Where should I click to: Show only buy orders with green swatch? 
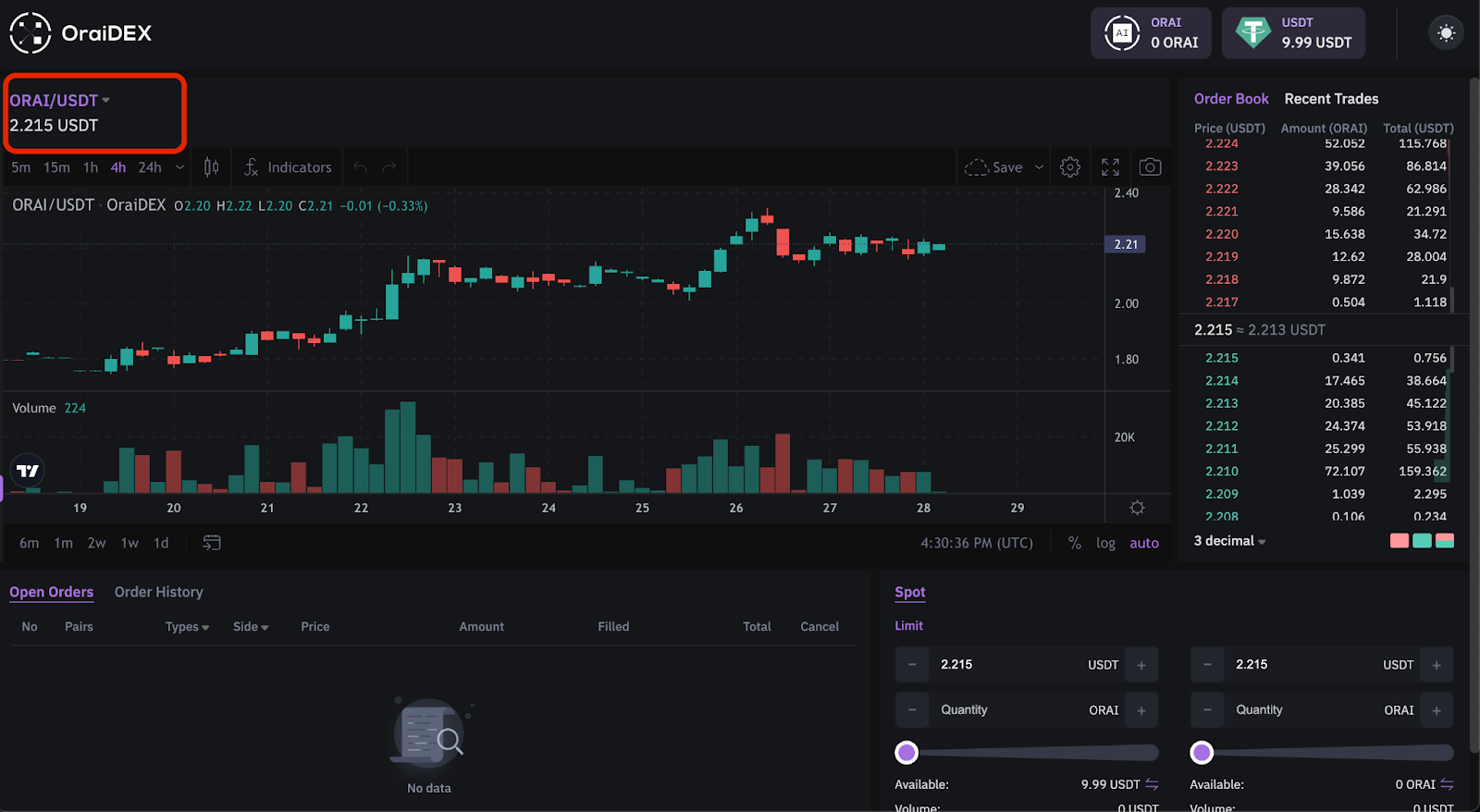pos(1423,541)
